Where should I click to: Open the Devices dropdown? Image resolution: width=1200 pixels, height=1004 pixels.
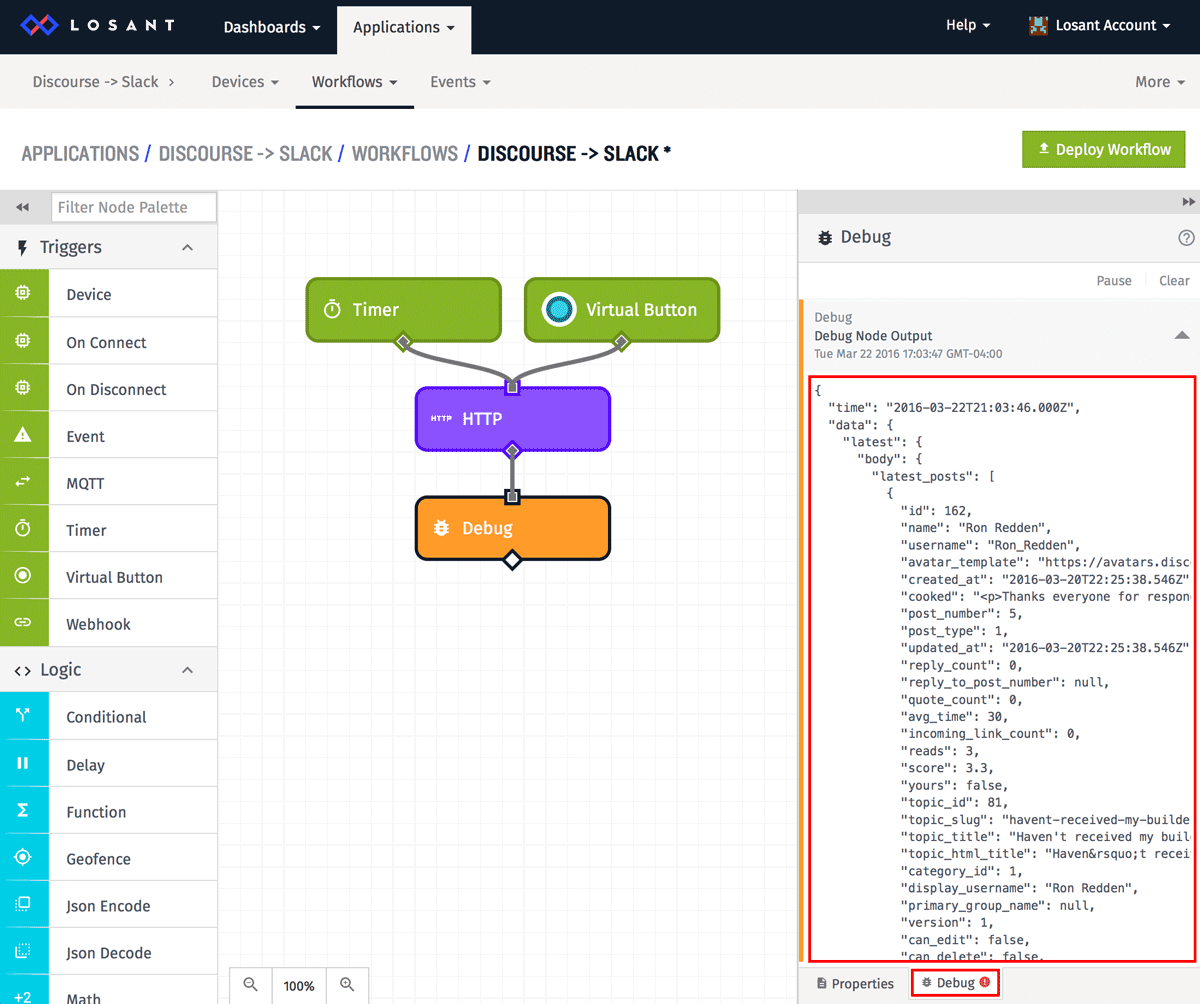(245, 82)
